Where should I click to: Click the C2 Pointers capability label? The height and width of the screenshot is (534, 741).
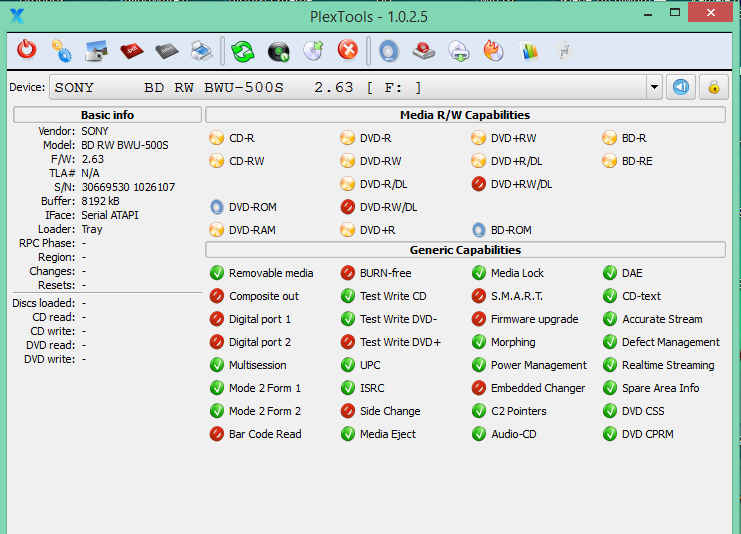[x=518, y=411]
